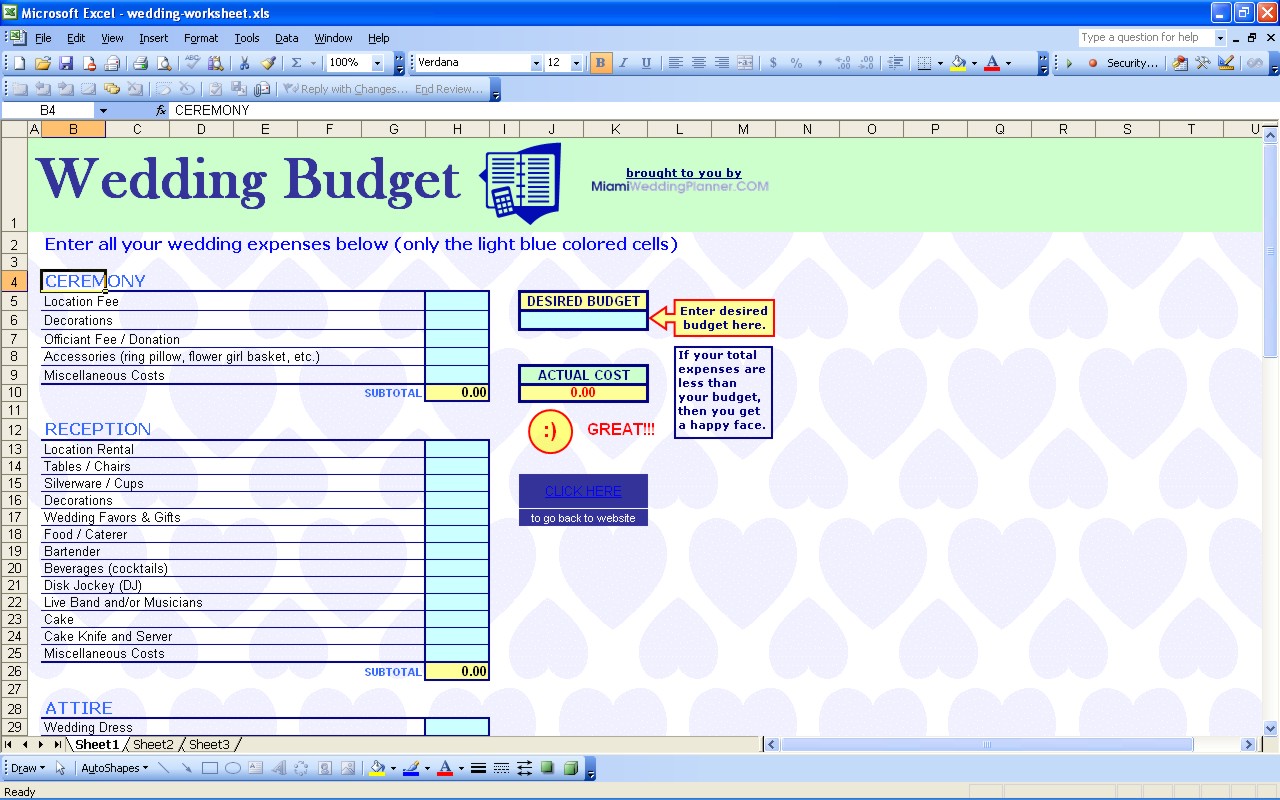Expand the Borders style dropdown arrow
Image resolution: width=1280 pixels, height=800 pixels.
click(940, 63)
